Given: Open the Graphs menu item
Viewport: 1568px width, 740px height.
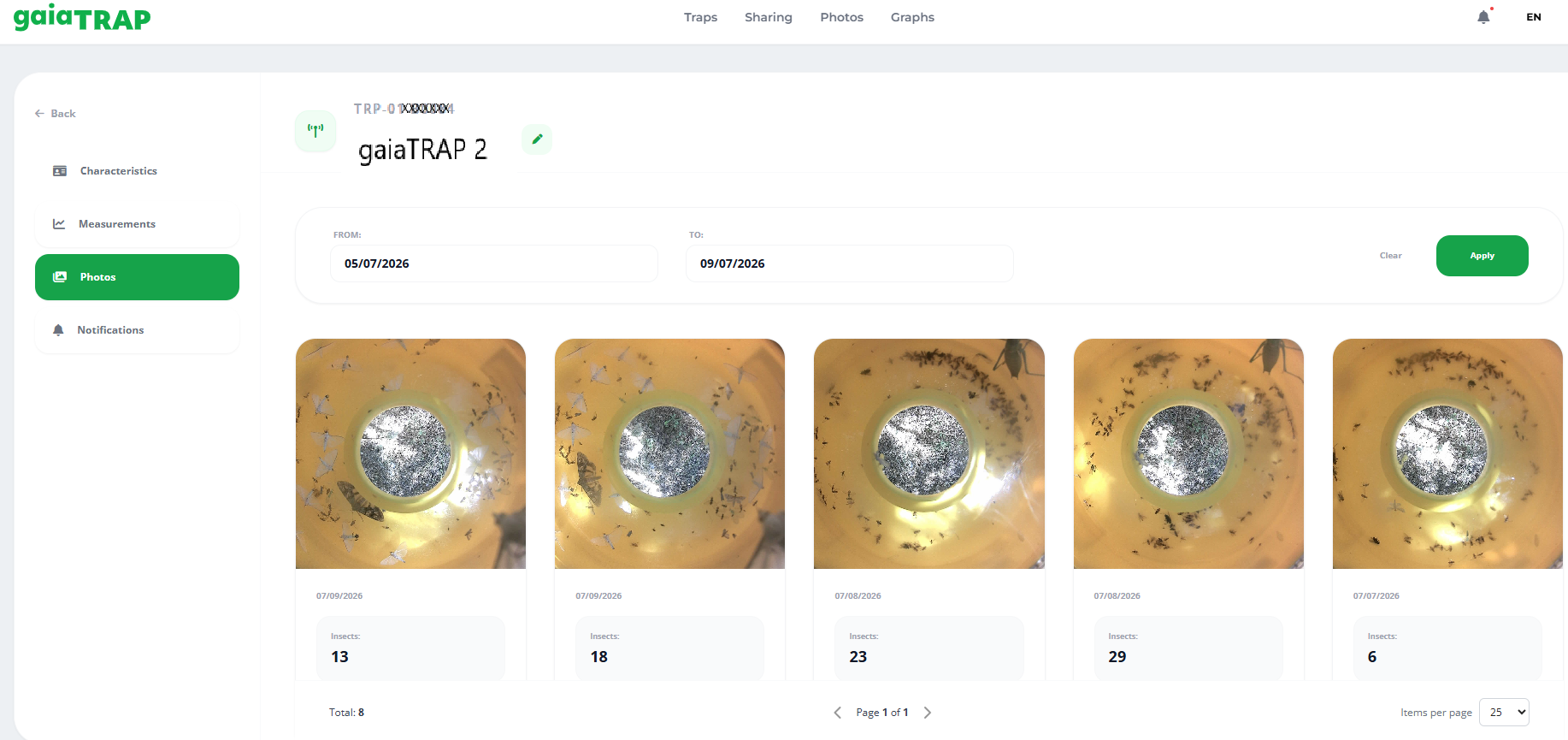Looking at the screenshot, I should [x=912, y=17].
